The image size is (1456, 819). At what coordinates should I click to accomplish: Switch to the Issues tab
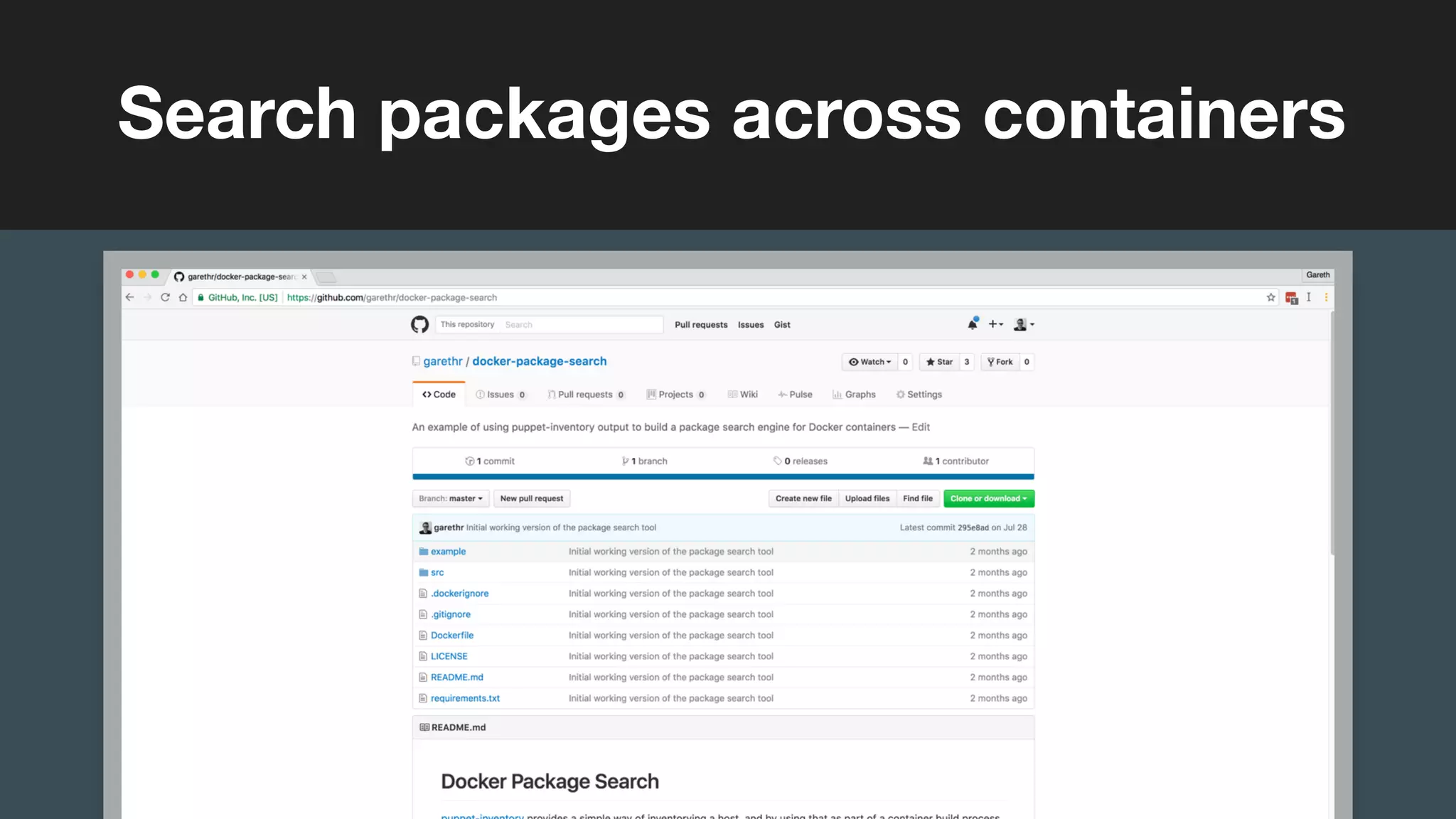point(500,395)
